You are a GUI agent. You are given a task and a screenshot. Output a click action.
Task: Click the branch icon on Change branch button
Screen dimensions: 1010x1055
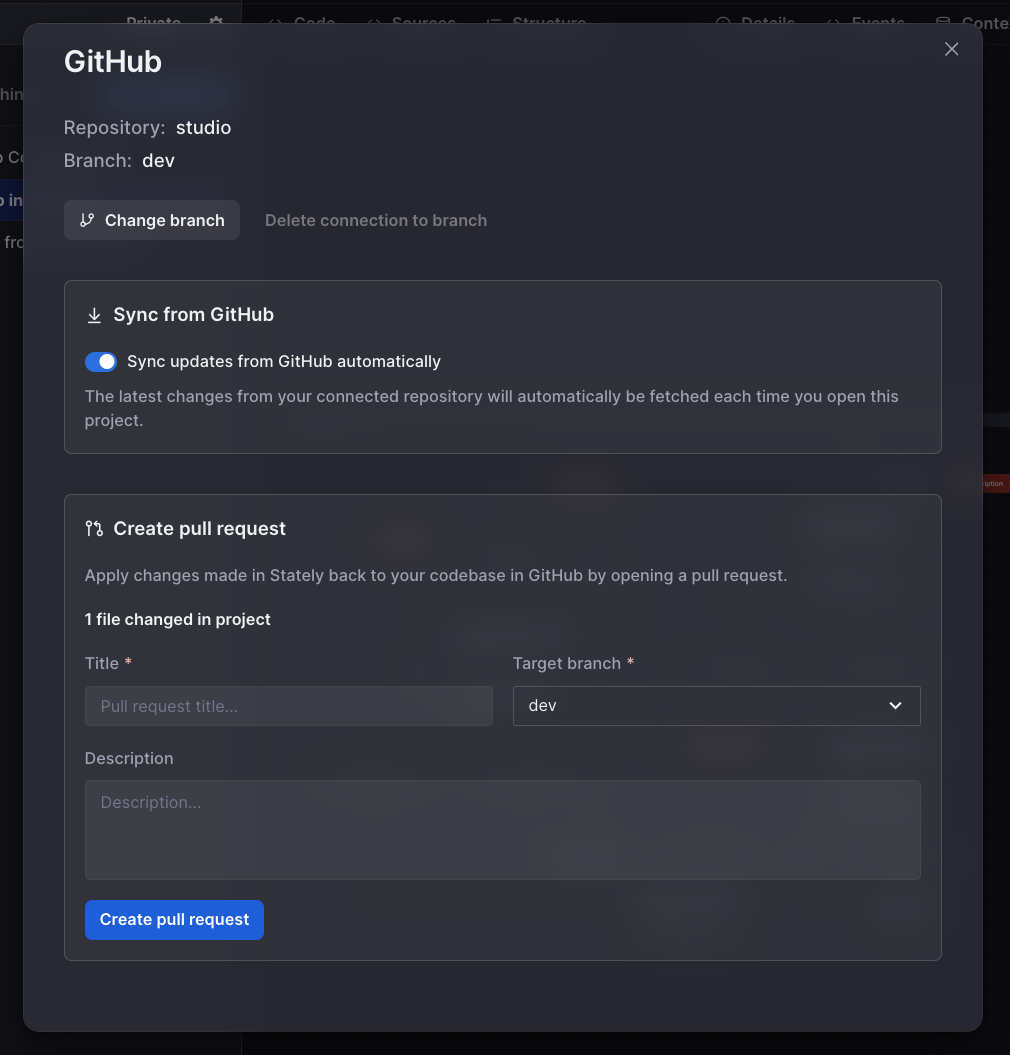88,220
